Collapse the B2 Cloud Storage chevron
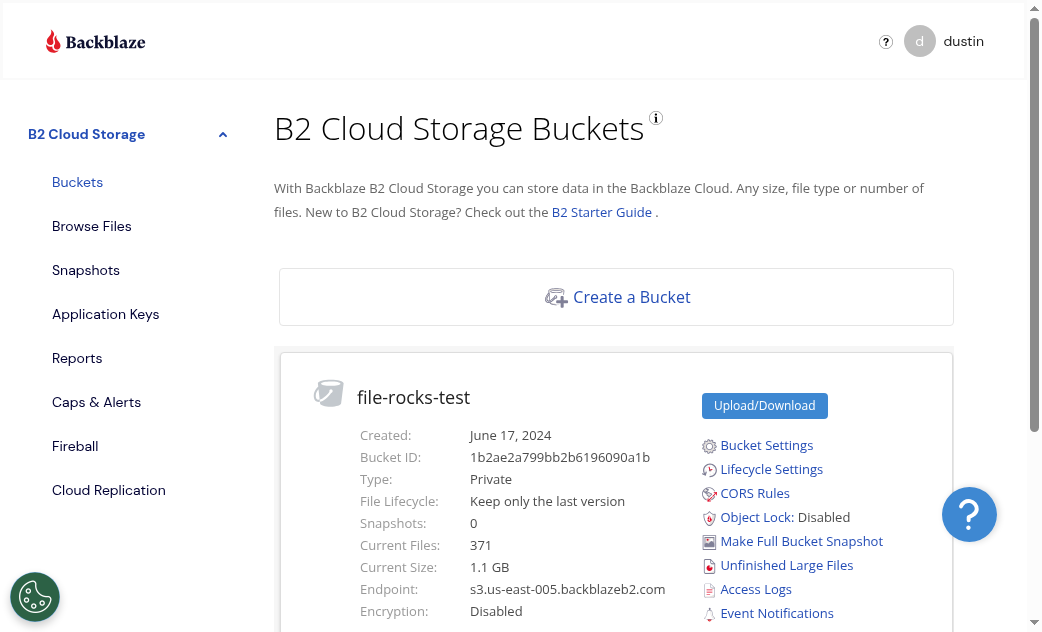 pyautogui.click(x=223, y=135)
